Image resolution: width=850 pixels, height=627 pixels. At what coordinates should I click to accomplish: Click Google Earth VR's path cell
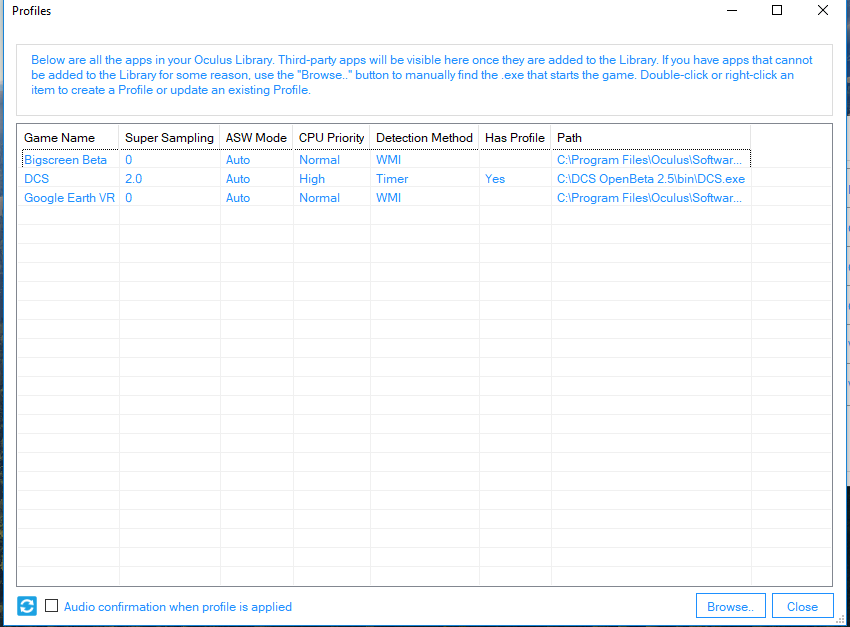[x=649, y=198]
